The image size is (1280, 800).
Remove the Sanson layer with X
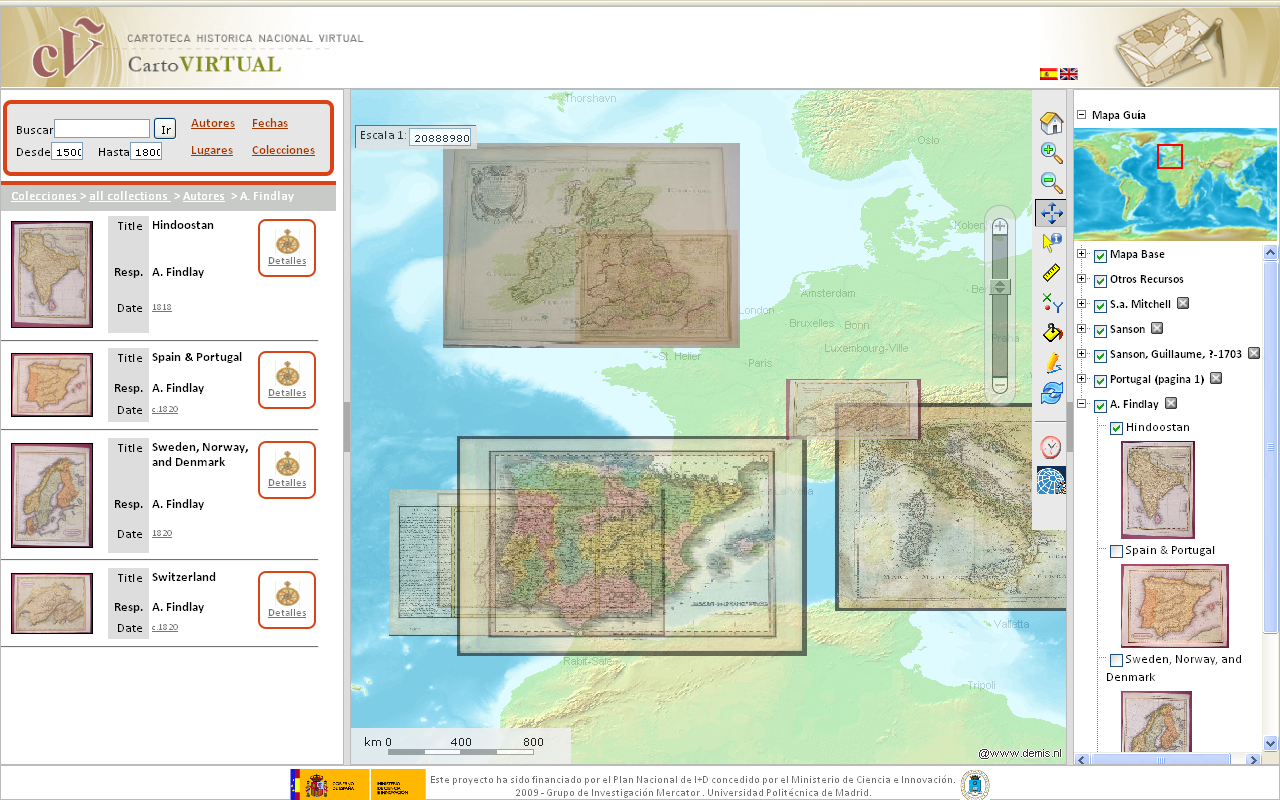[x=1157, y=329]
